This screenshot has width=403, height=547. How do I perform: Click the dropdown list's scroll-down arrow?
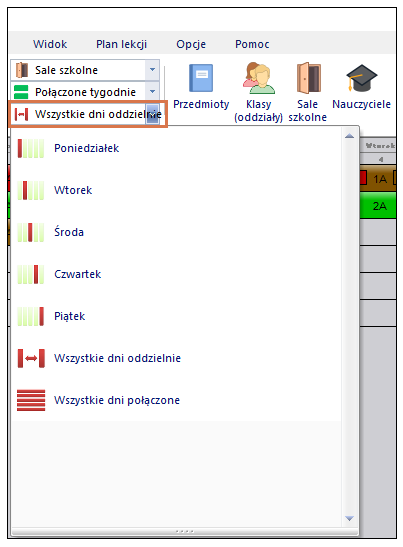point(349,518)
